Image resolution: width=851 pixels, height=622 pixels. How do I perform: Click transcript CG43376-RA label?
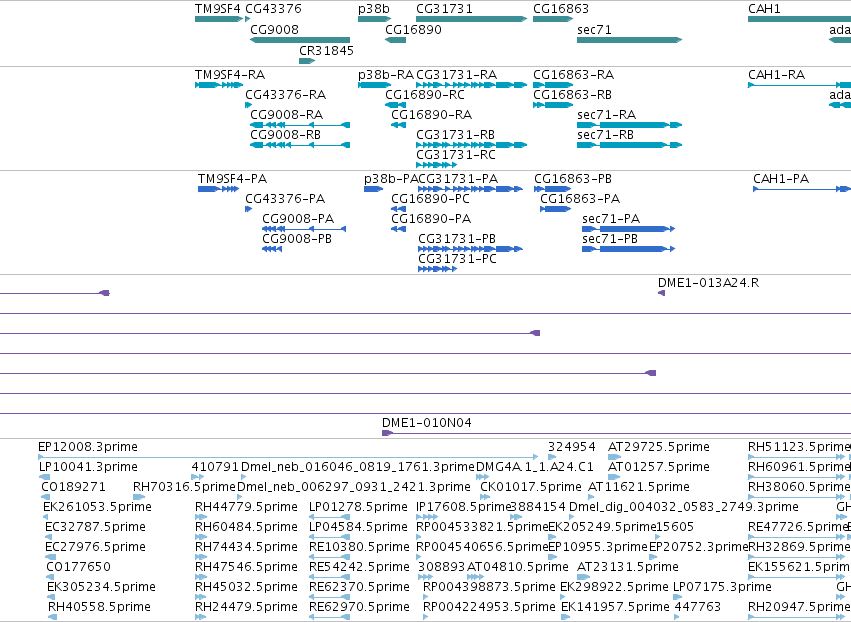(285, 94)
